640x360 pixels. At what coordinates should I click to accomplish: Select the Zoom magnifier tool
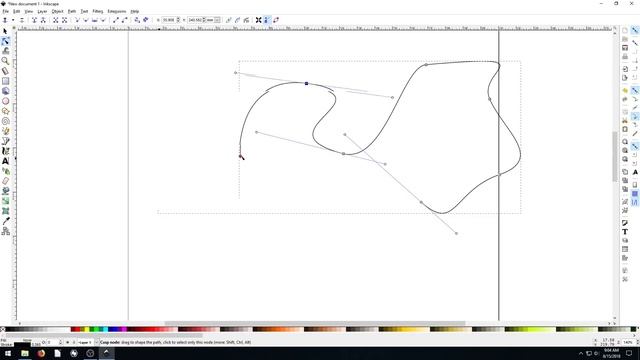[5, 61]
